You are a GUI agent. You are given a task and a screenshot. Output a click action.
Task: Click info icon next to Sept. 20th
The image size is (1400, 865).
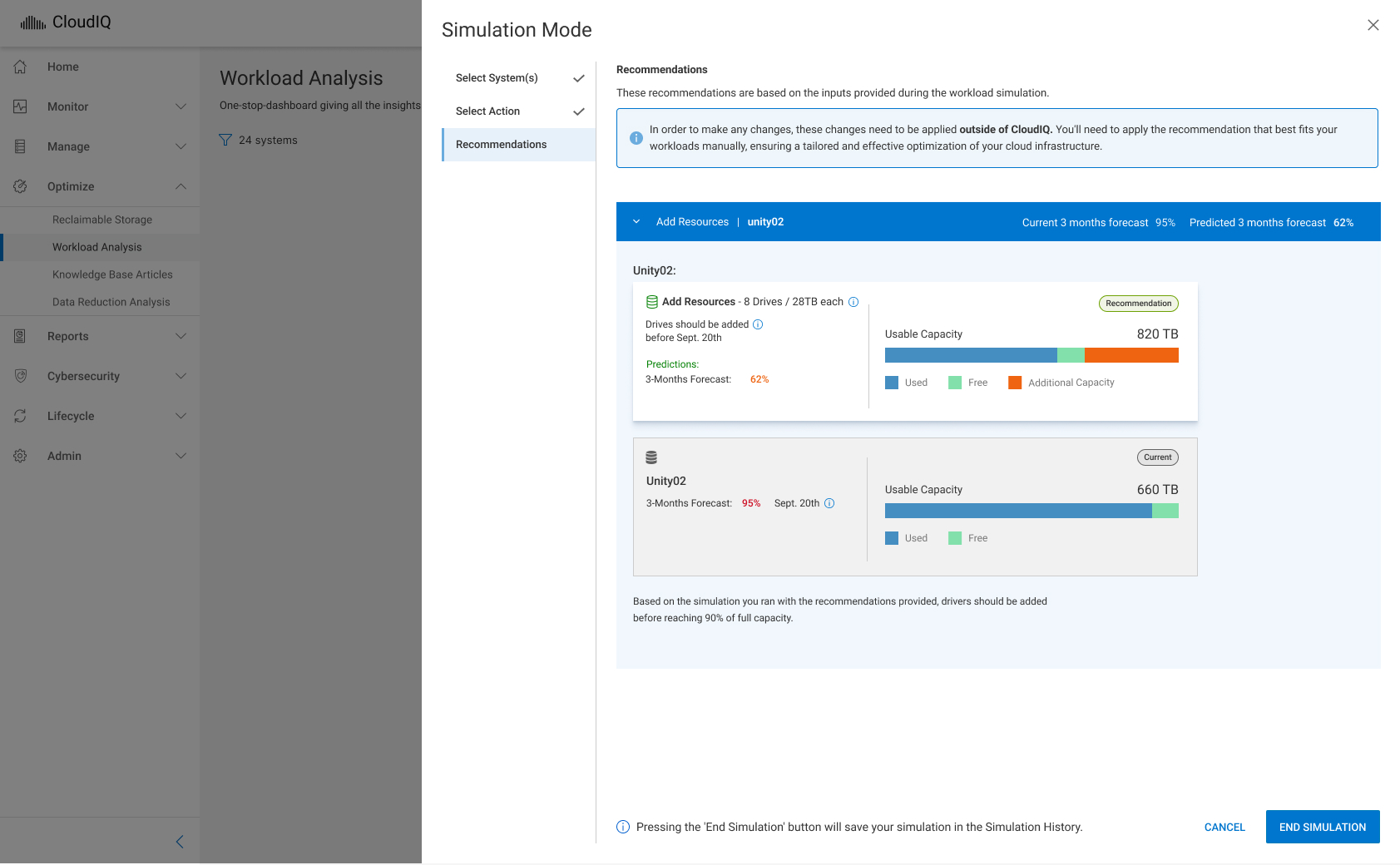(829, 503)
